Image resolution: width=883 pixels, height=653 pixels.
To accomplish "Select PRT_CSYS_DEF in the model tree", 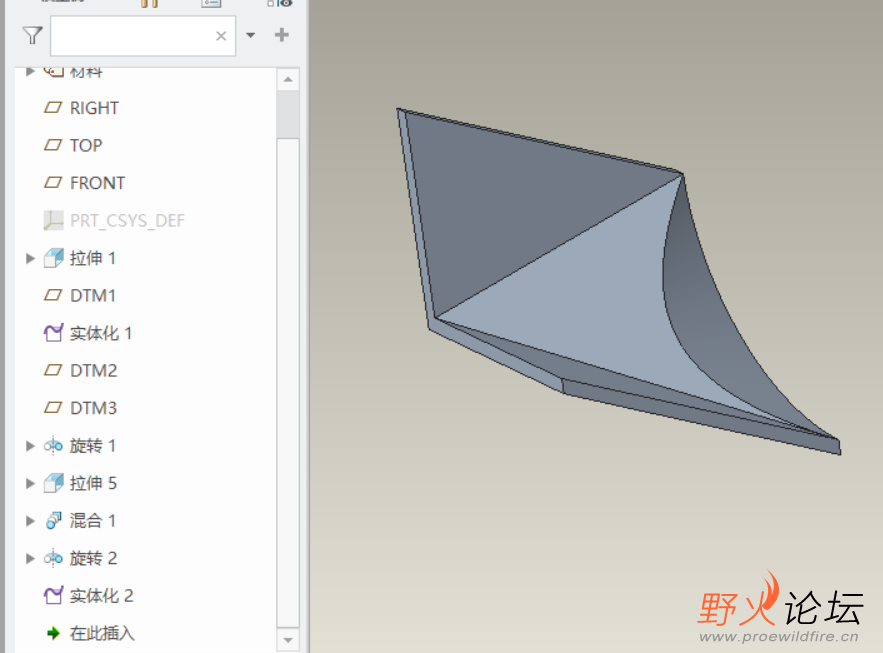I will coord(127,221).
